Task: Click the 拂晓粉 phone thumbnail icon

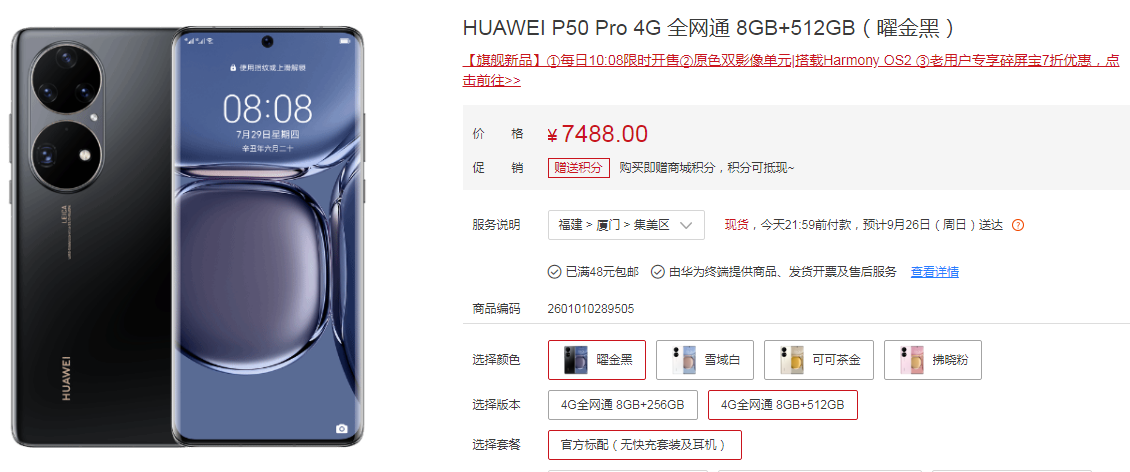Action: point(911,360)
